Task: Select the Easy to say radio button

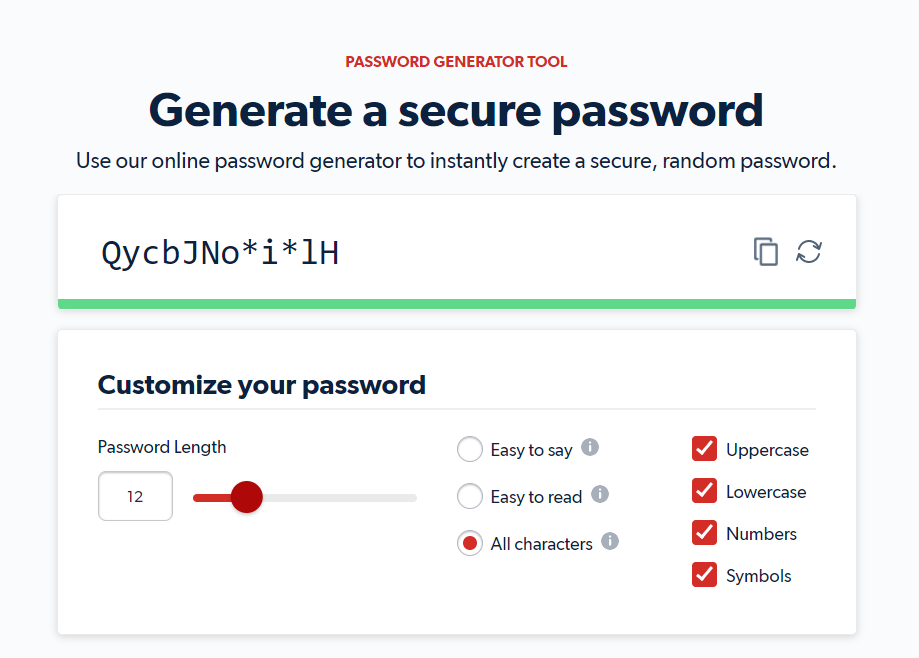Action: [470, 449]
